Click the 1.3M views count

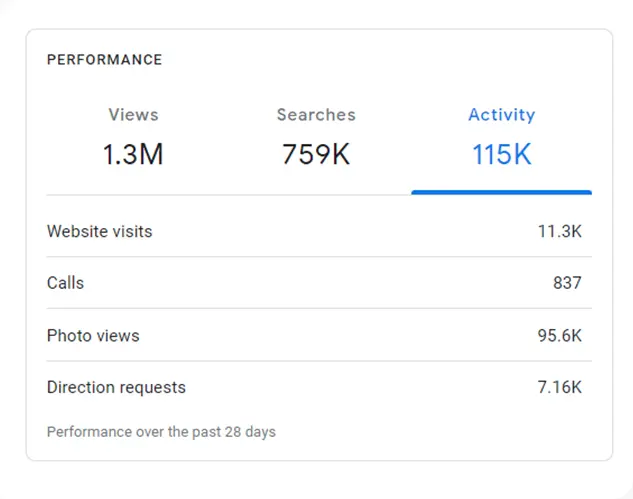[133, 155]
